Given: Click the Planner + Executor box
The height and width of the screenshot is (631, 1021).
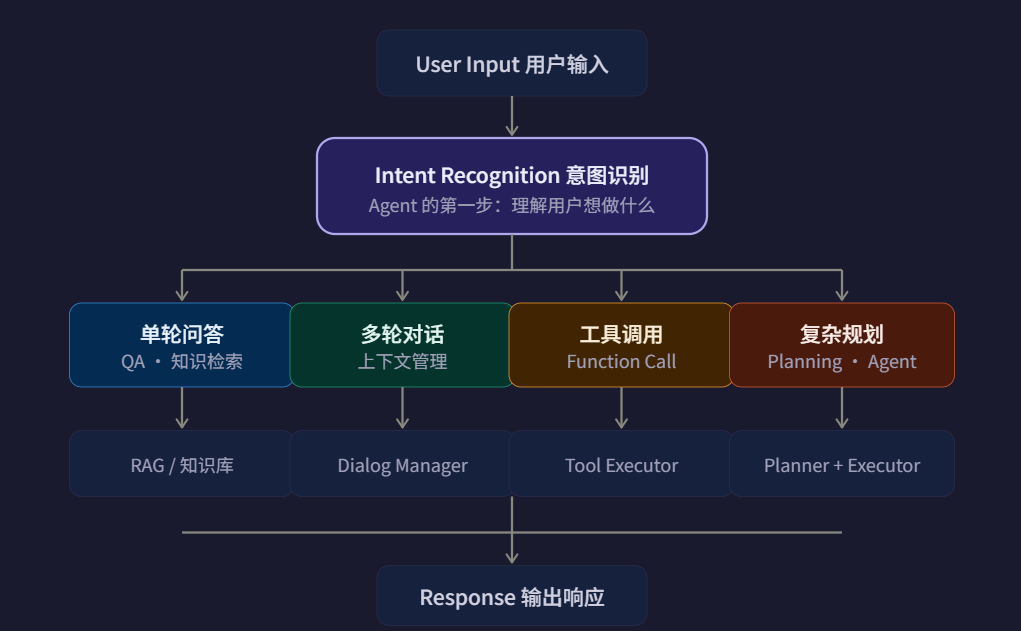Looking at the screenshot, I should point(842,464).
